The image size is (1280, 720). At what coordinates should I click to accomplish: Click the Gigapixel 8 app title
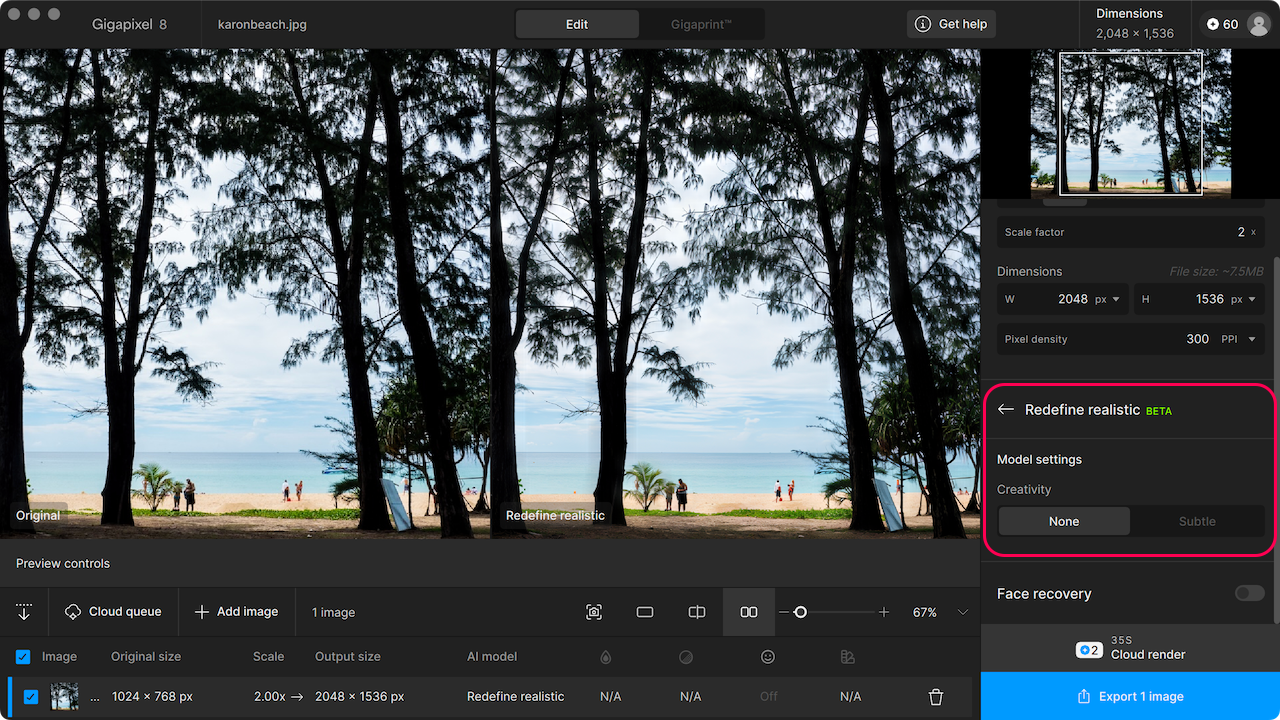(129, 24)
